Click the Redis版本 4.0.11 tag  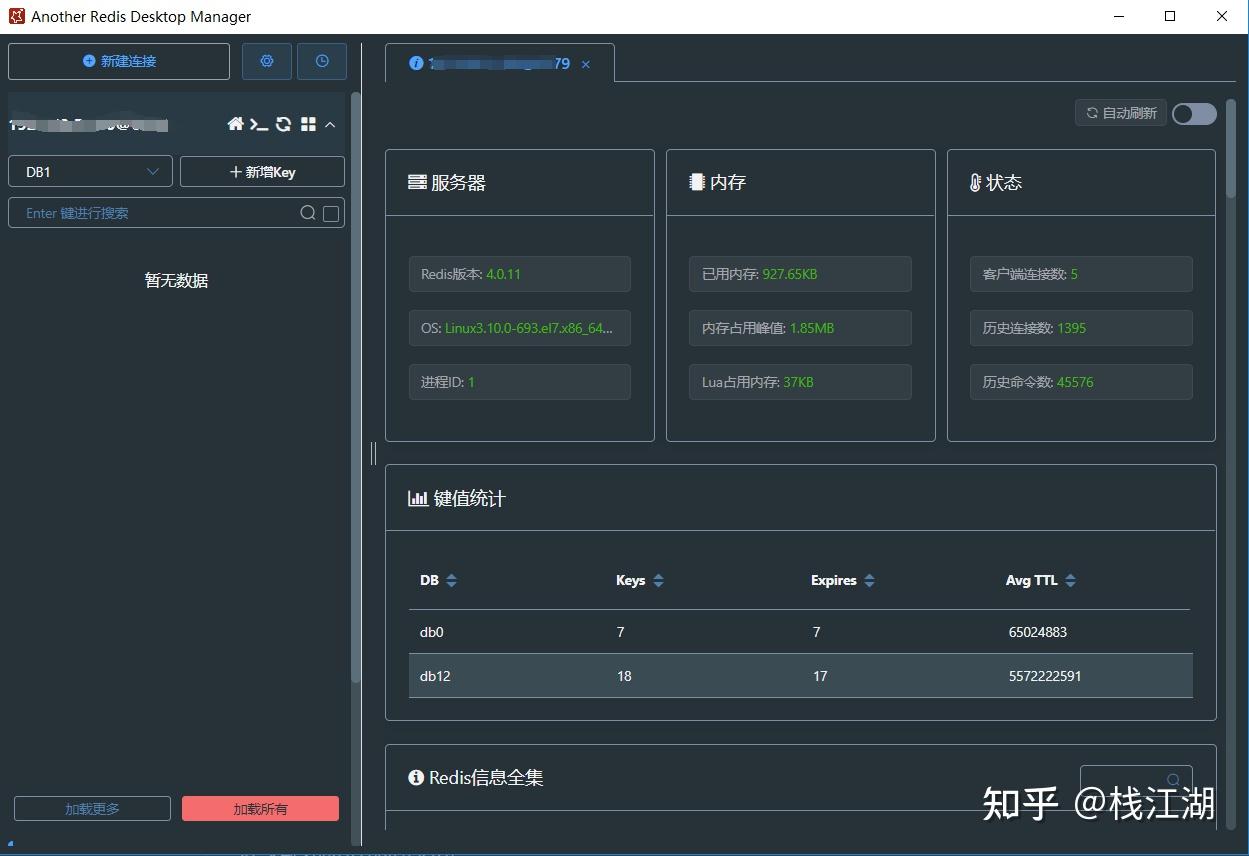coord(520,274)
